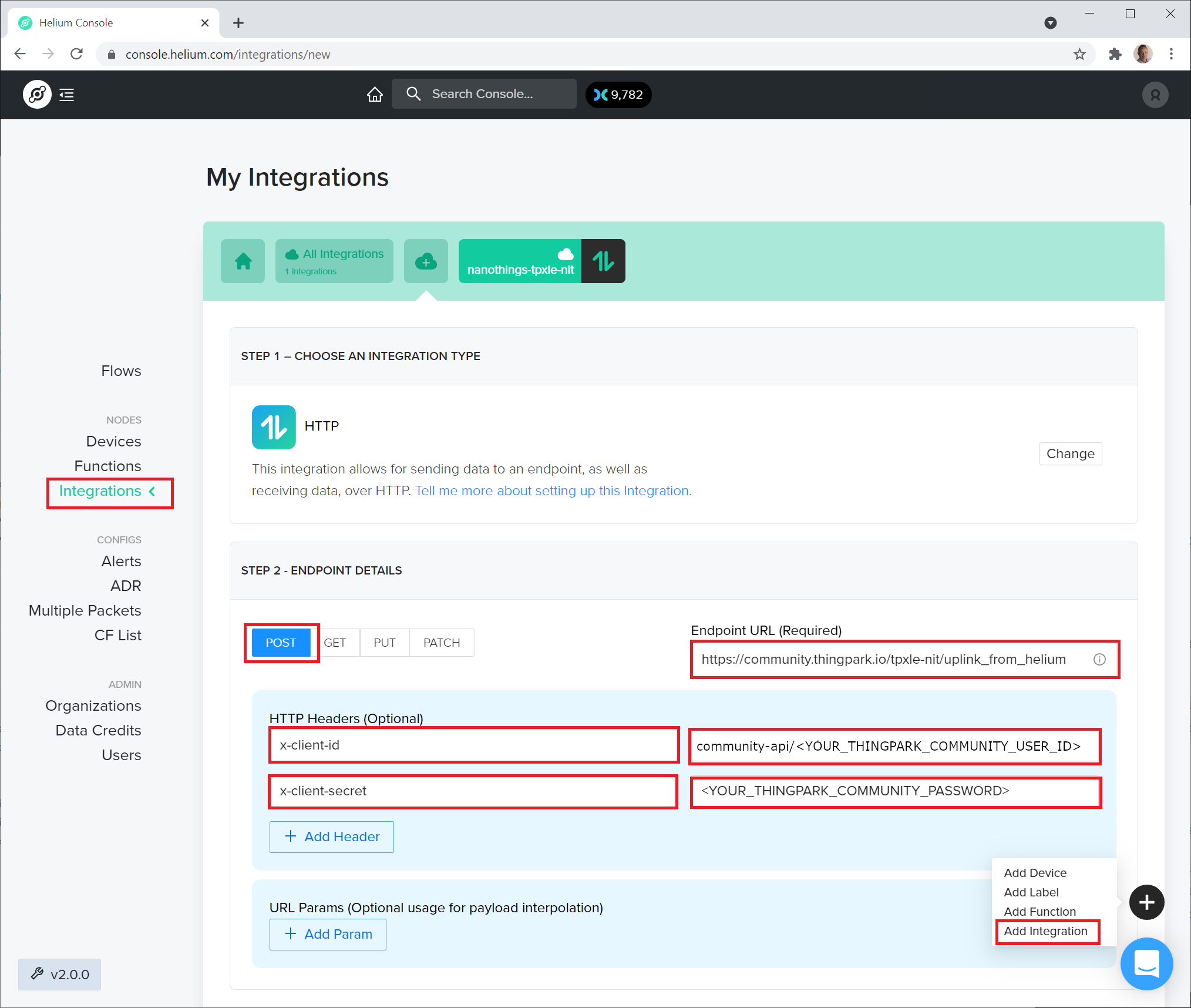Click the Add Header button

tap(332, 836)
